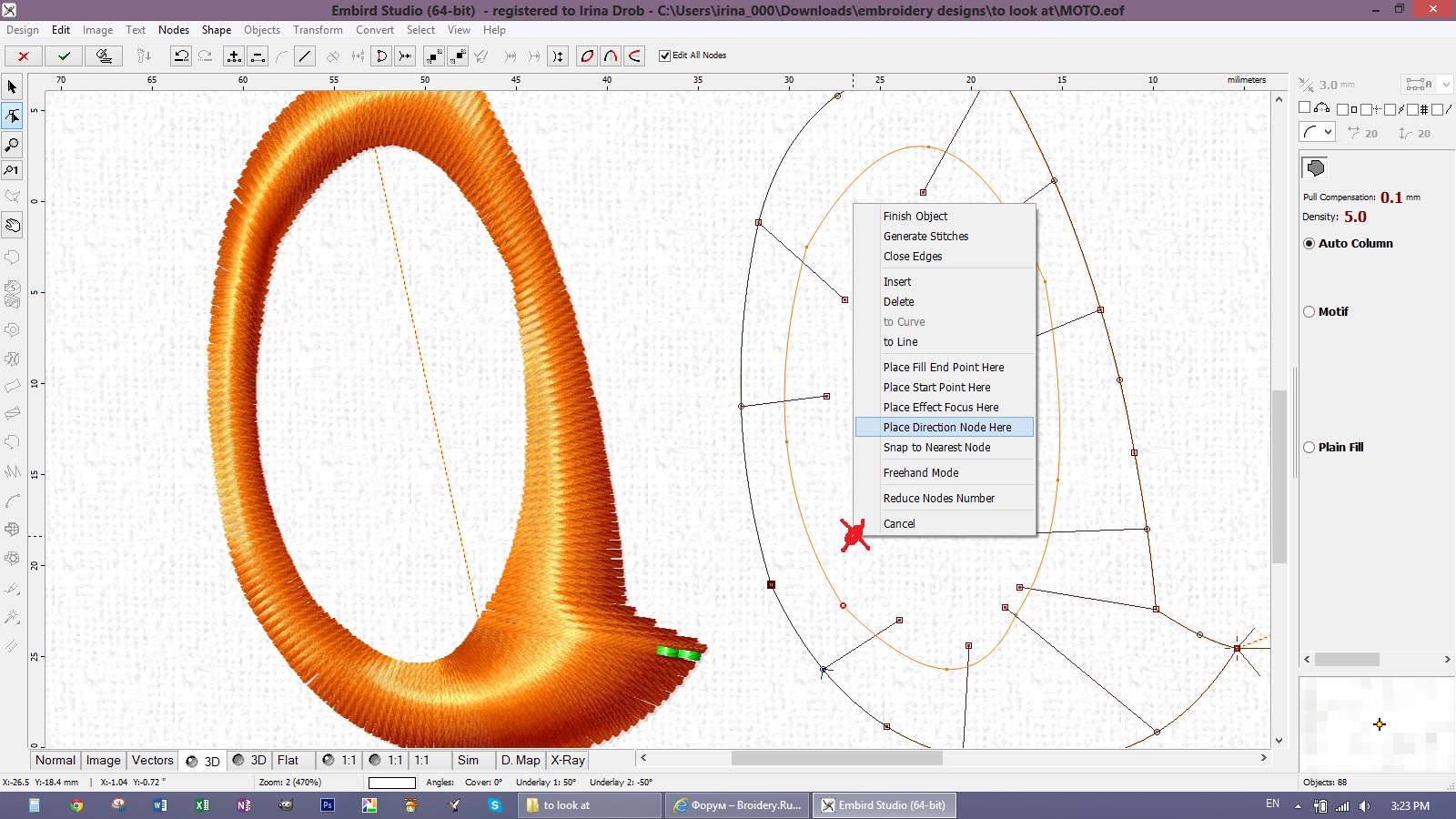
Task: Click the red X cancel toolbar button
Action: 24,56
